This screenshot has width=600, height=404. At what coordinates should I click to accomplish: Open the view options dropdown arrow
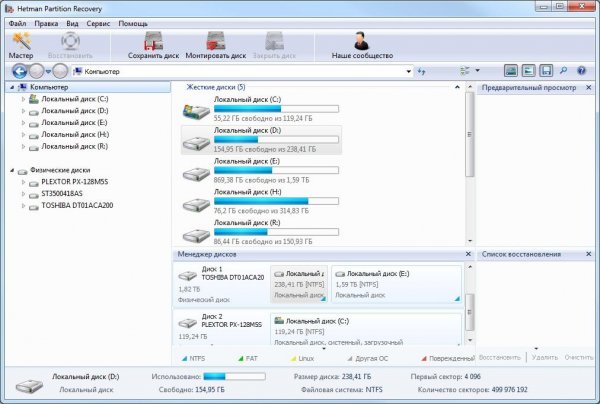click(x=478, y=70)
